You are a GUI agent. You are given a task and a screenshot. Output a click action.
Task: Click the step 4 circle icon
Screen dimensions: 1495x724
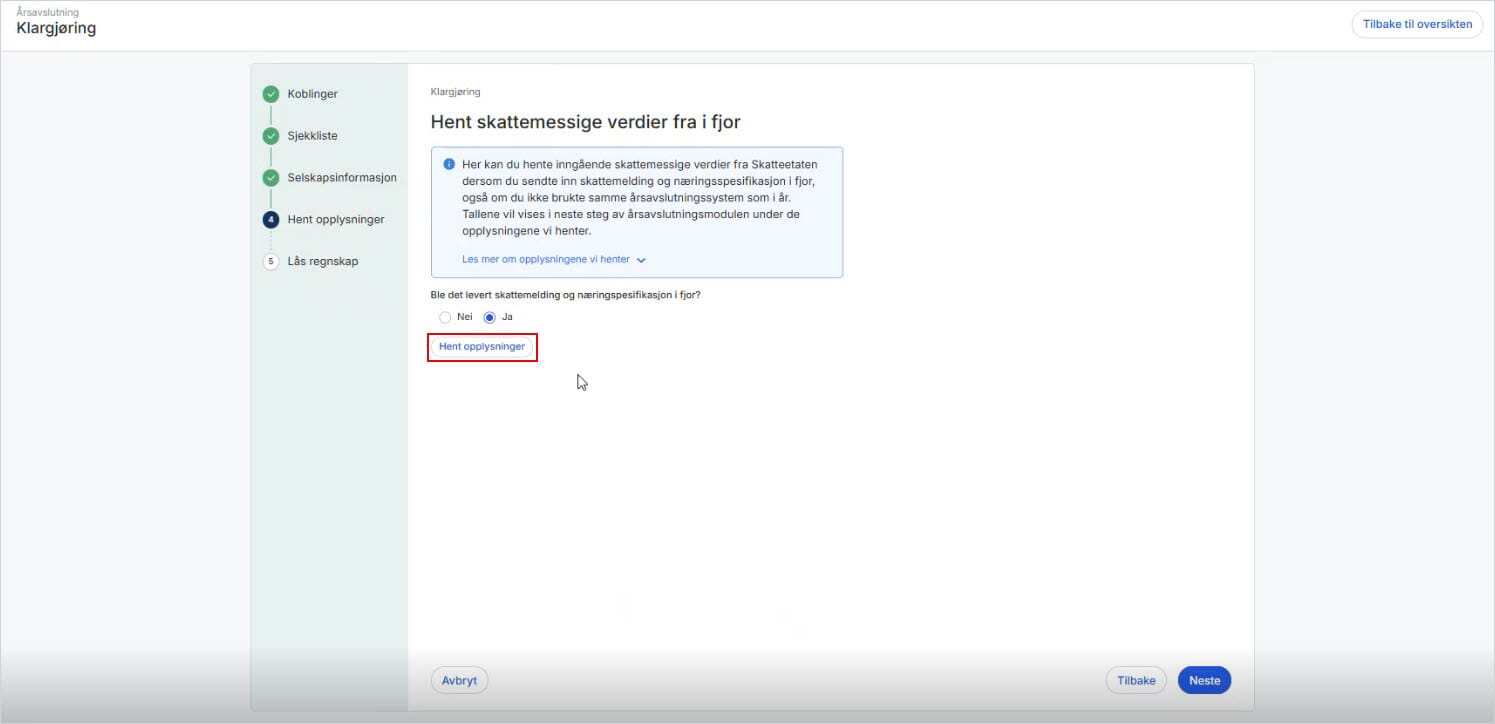point(271,220)
